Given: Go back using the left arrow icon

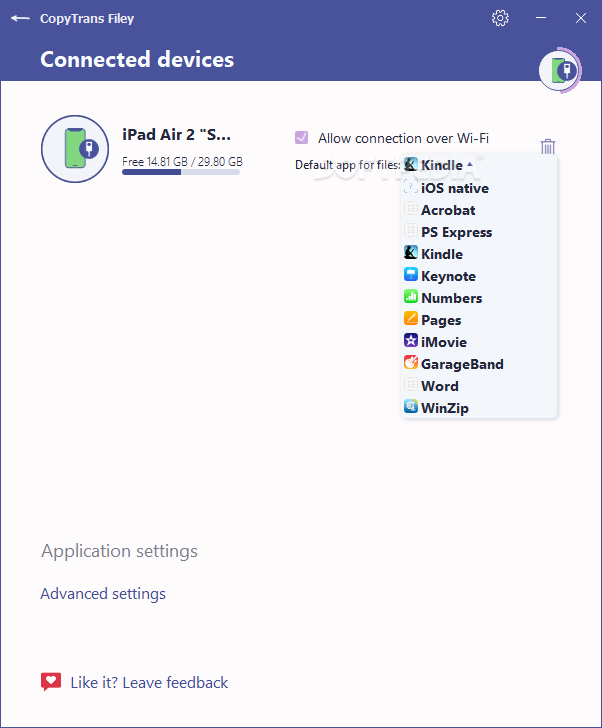Looking at the screenshot, I should point(20,19).
